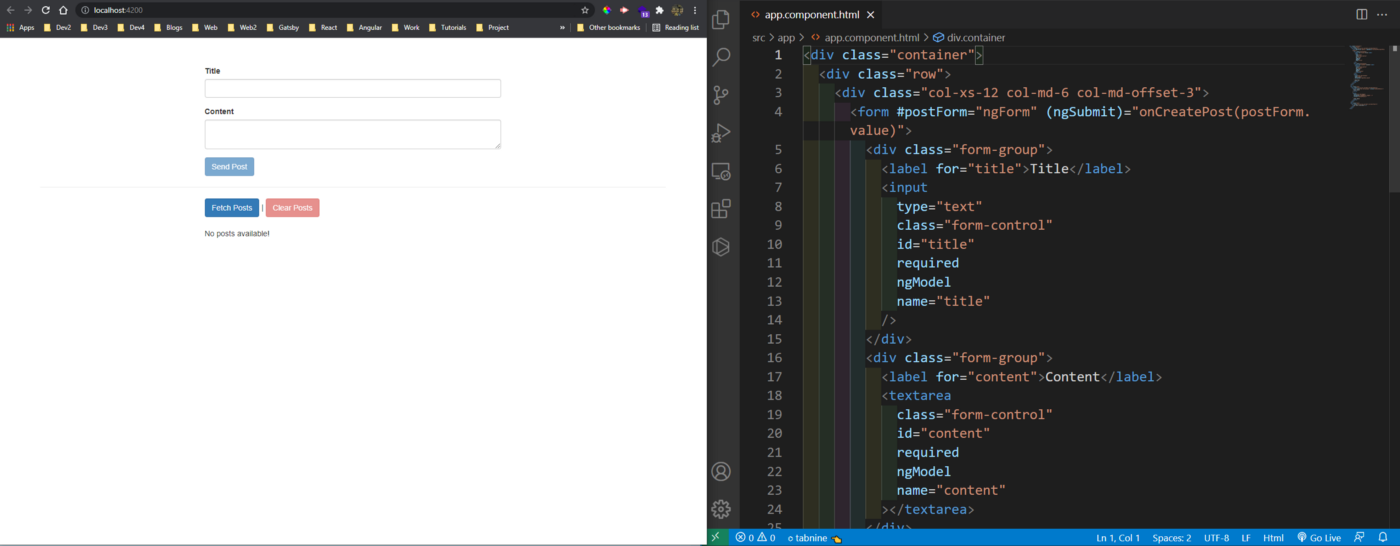Viewport: 1400px width, 546px height.
Task: Open the Blogs bookmark folder
Action: click(168, 27)
